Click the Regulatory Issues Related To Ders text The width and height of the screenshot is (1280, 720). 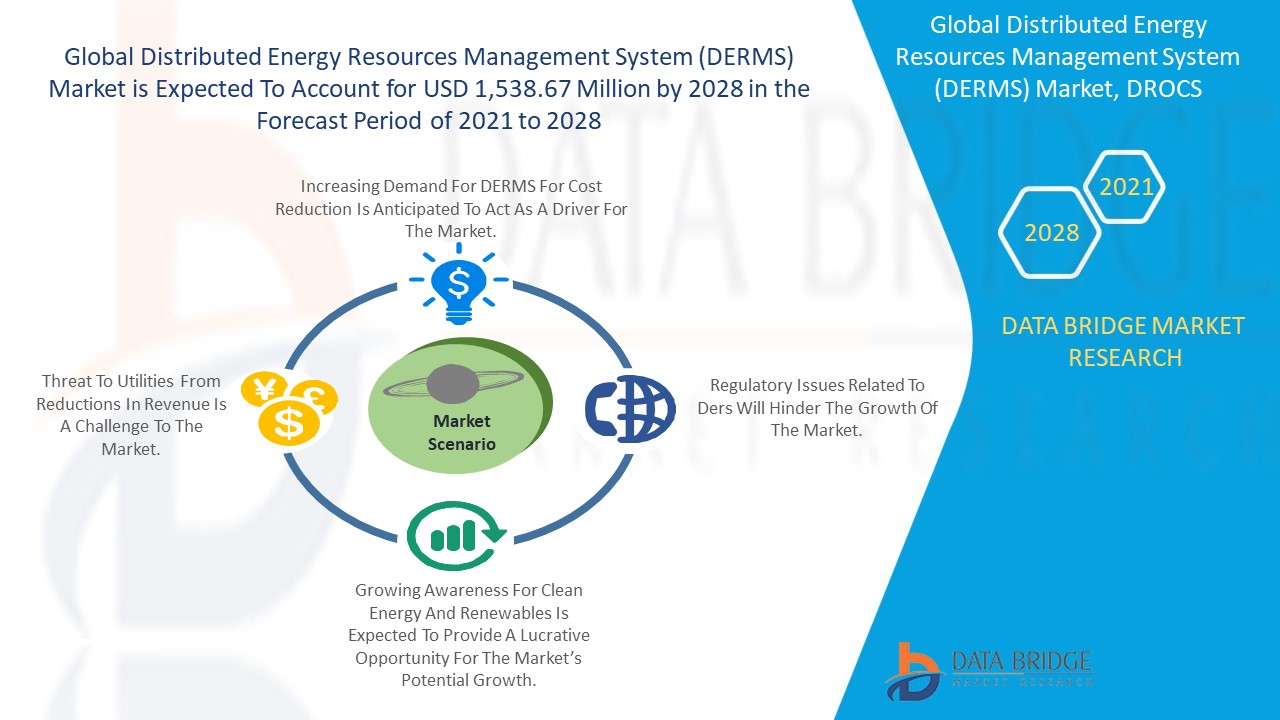point(816,407)
